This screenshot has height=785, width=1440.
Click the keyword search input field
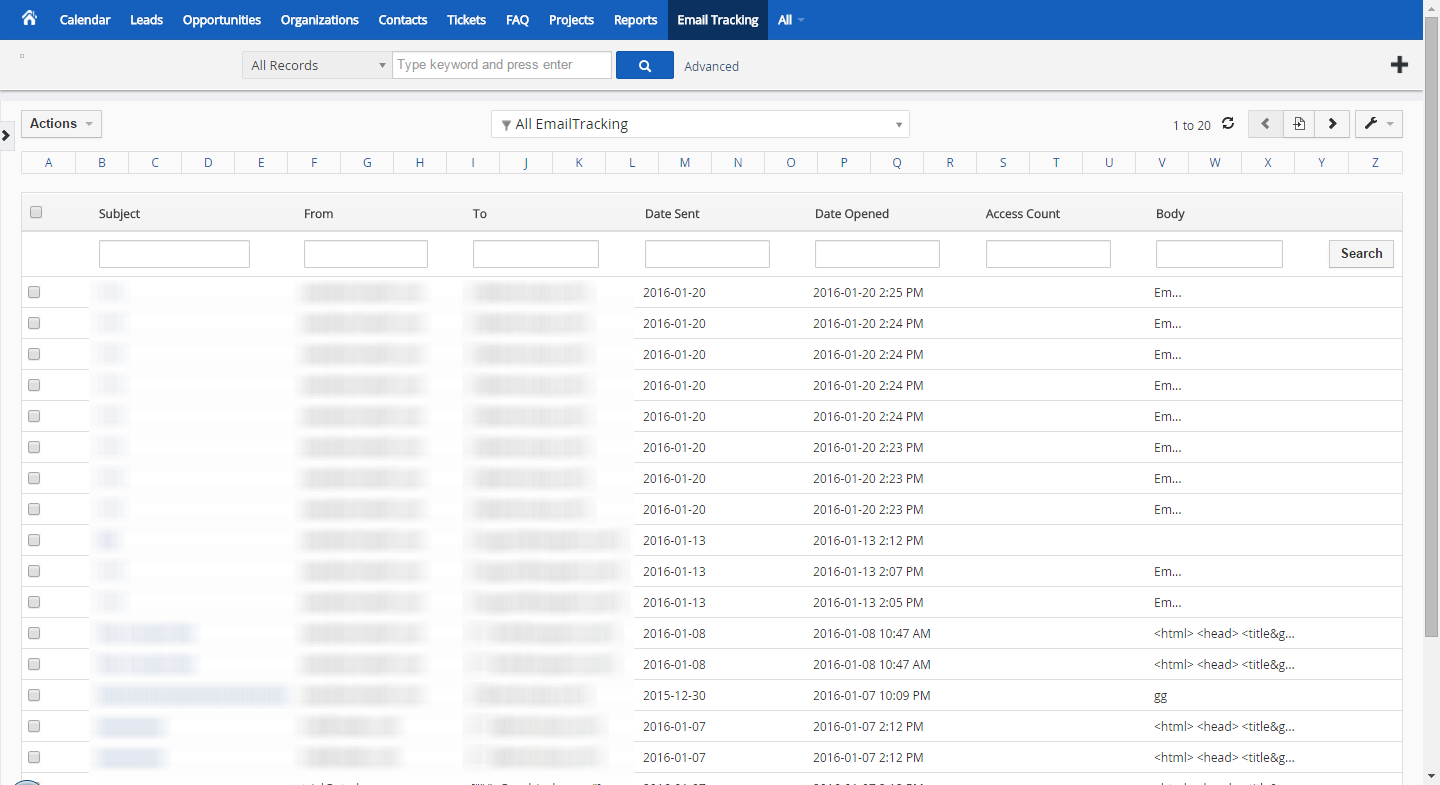point(502,65)
